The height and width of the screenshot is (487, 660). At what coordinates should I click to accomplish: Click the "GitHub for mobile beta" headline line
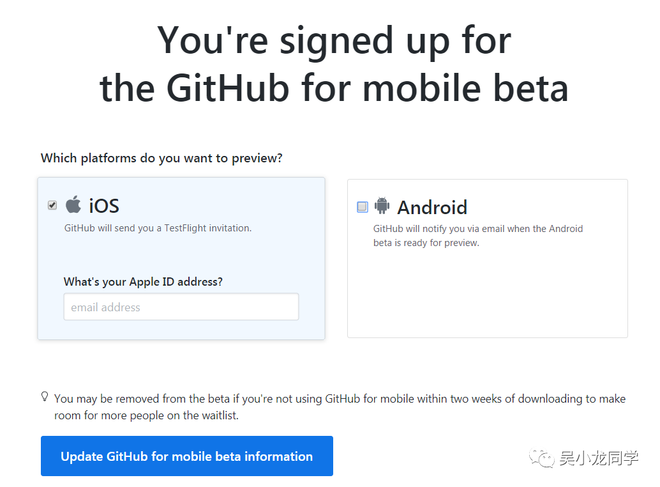334,88
